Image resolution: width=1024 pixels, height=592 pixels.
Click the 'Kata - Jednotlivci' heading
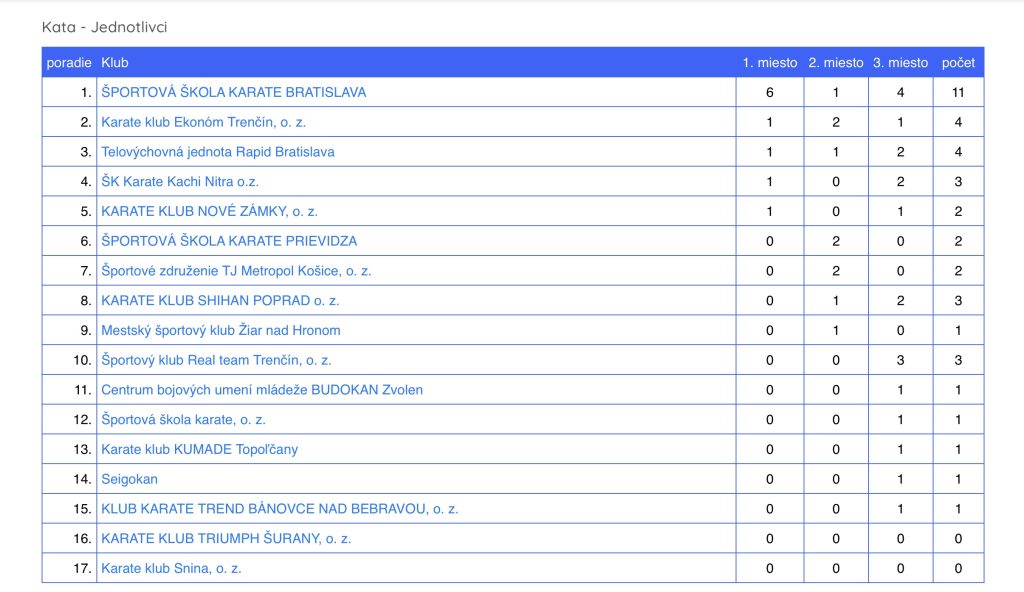[104, 27]
